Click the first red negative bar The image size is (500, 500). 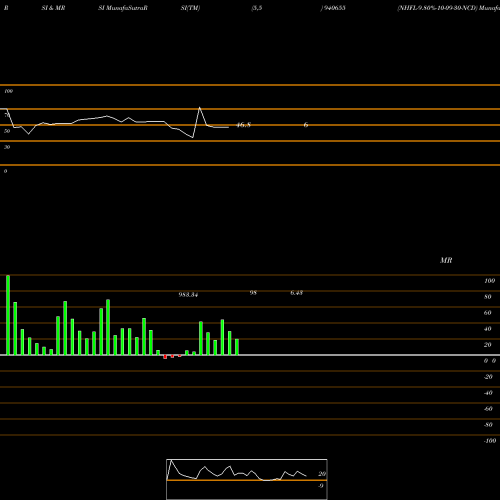[x=165, y=357]
